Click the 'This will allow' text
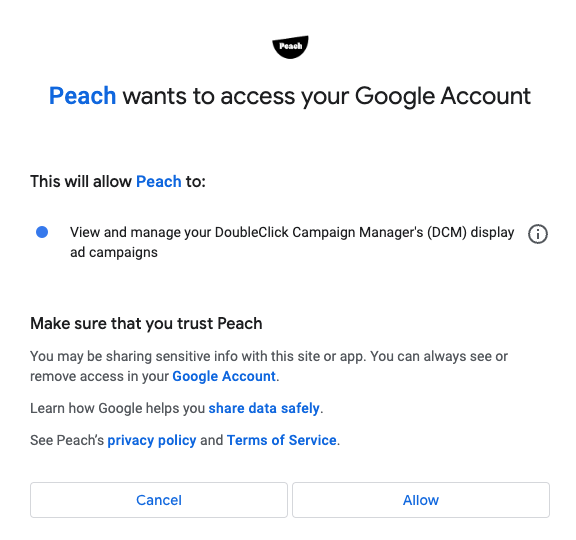This screenshot has width=576, height=540. pos(81,181)
